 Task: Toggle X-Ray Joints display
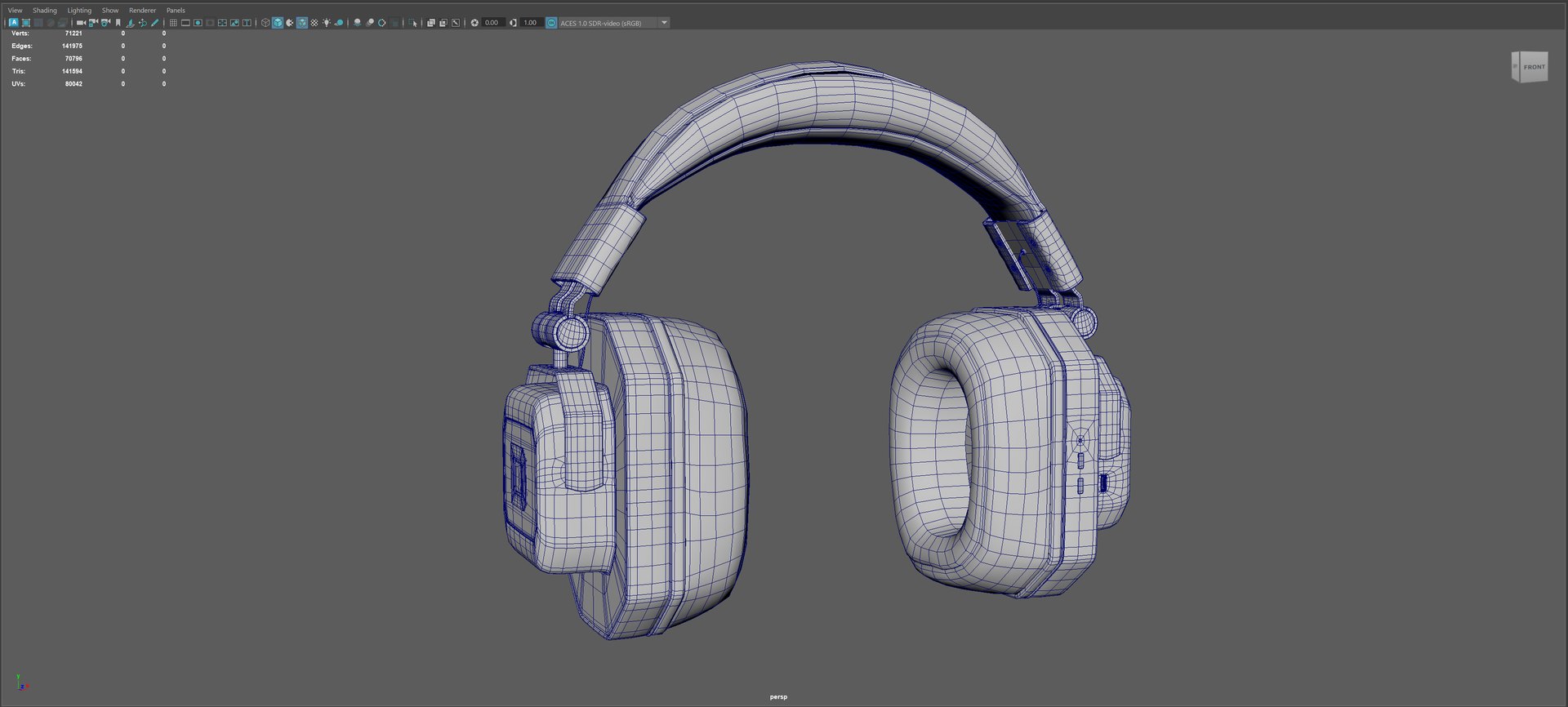pos(456,23)
